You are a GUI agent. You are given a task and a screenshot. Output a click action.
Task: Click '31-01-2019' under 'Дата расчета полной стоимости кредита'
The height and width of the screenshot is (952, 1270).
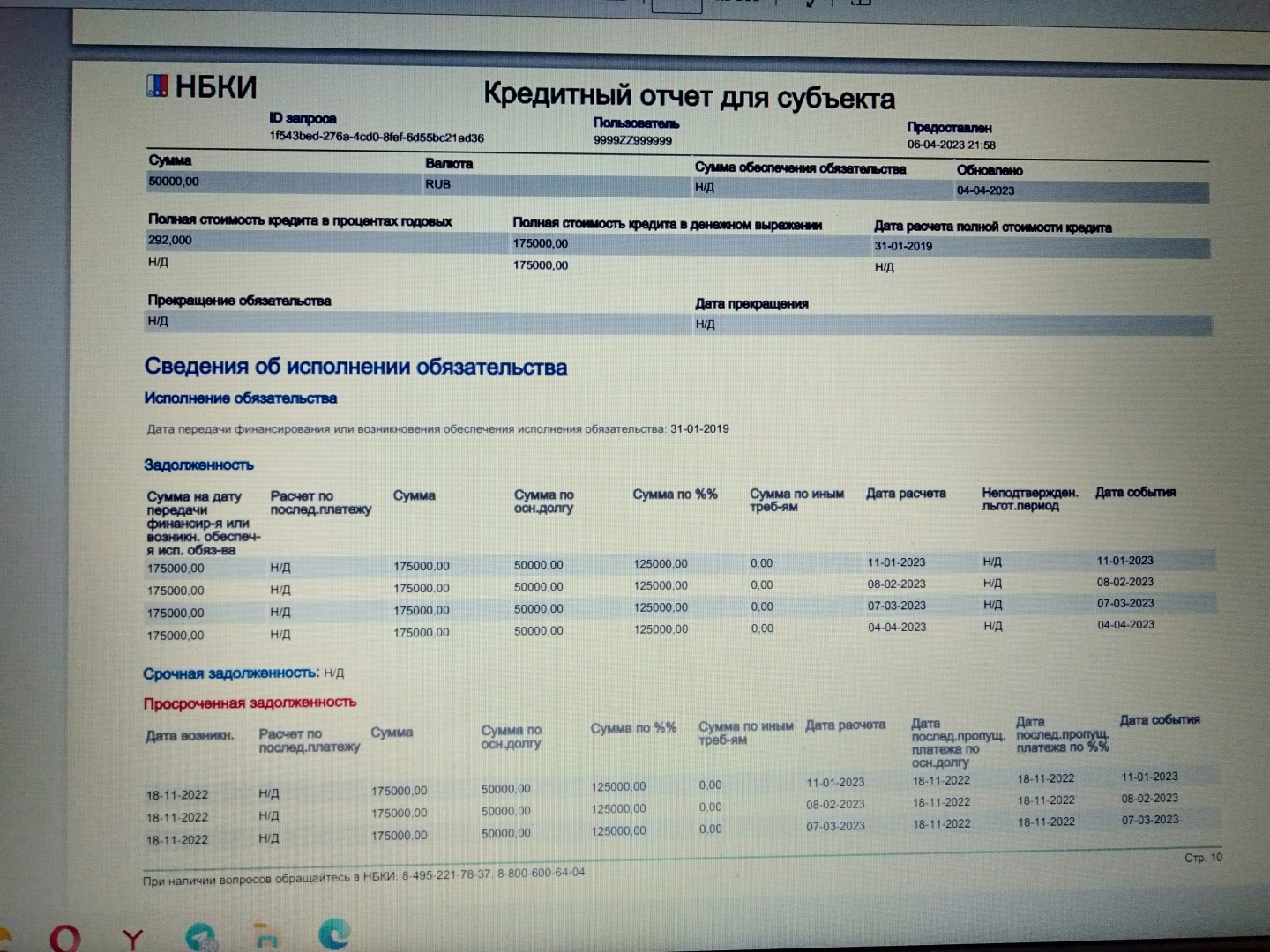pyautogui.click(x=903, y=246)
